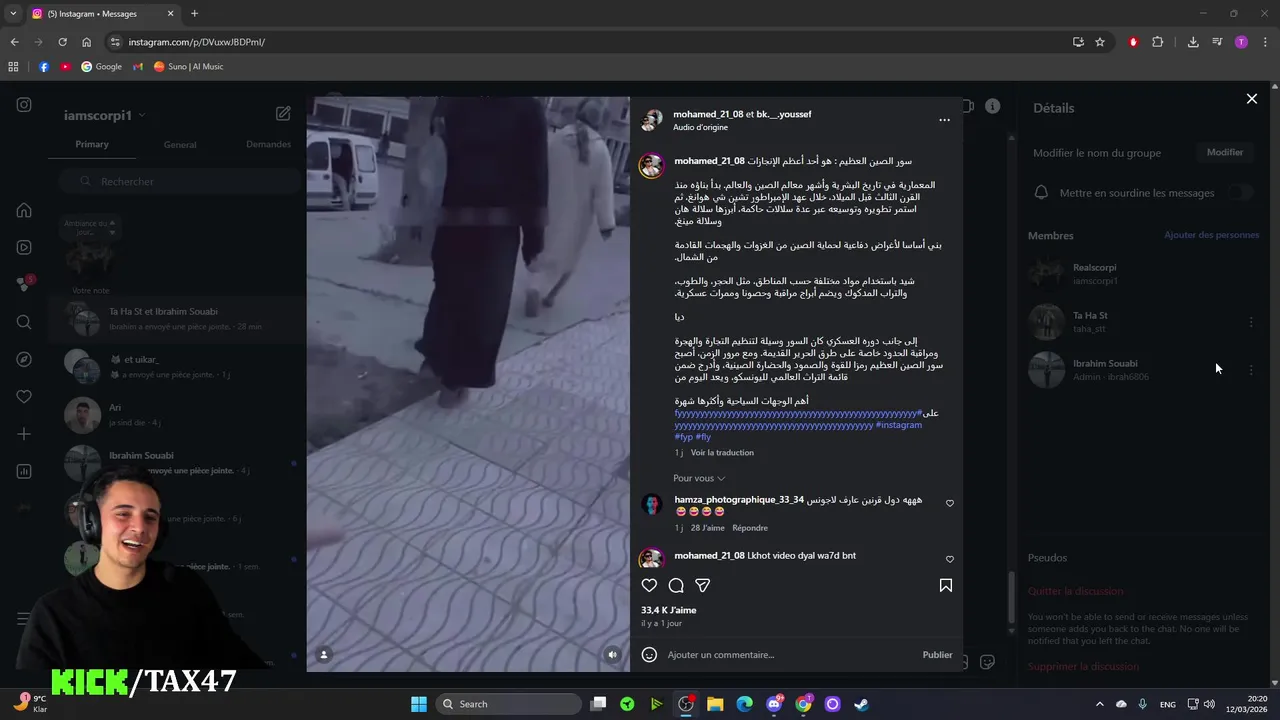Close the post overlay with the X
This screenshot has height=720, width=1280.
pyautogui.click(x=1251, y=99)
